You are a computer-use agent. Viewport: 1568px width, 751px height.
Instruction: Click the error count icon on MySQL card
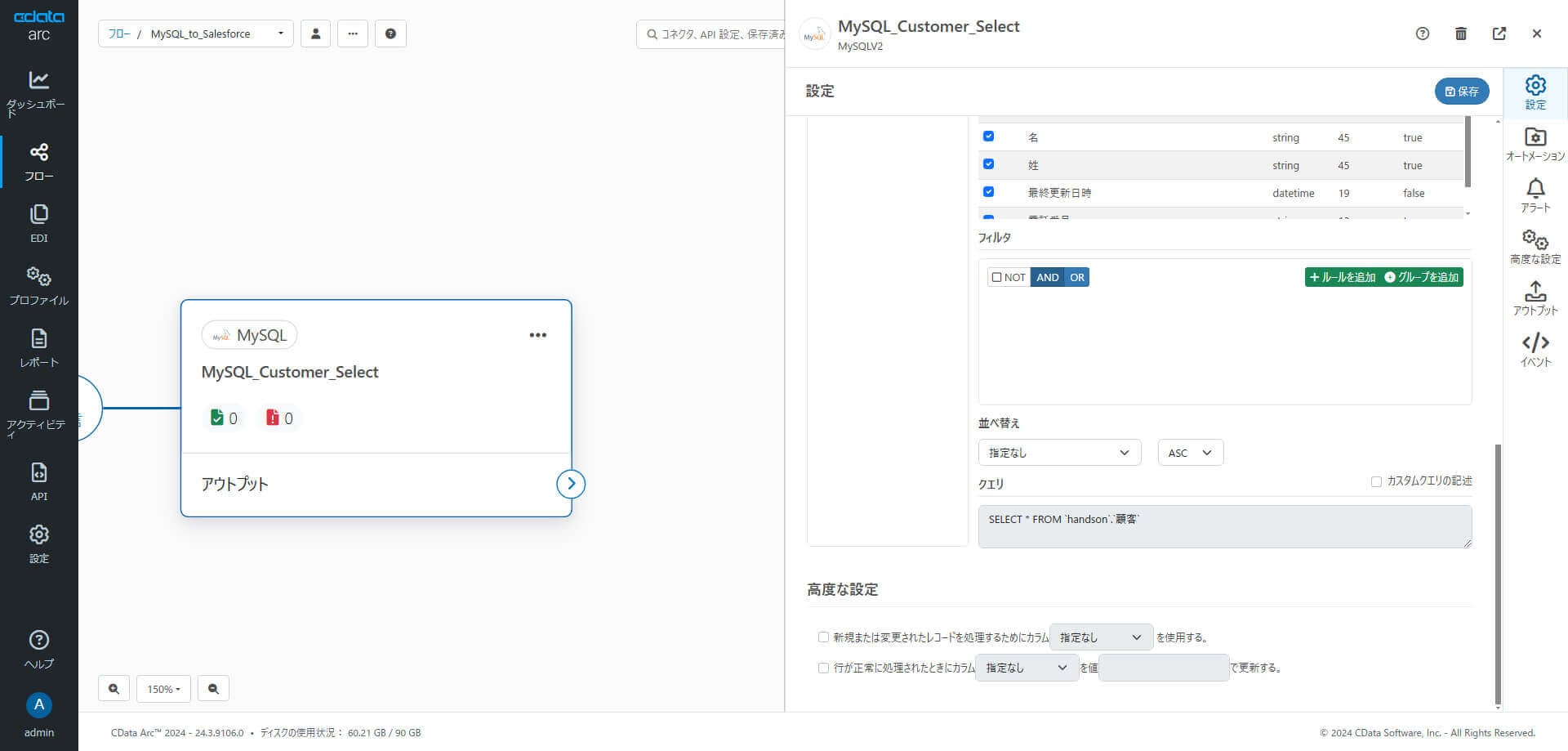pos(272,418)
